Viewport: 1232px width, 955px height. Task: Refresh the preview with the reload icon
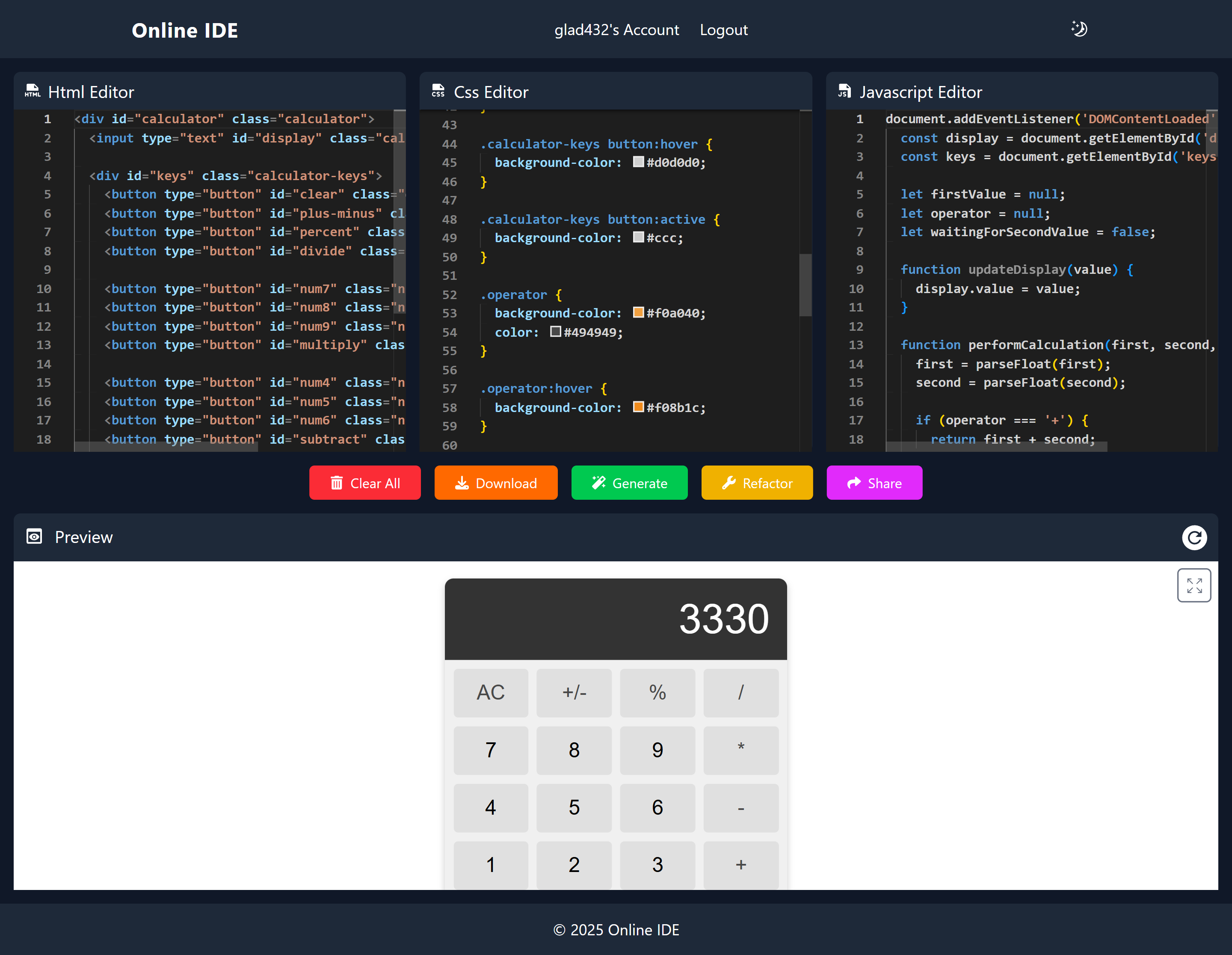coord(1194,537)
